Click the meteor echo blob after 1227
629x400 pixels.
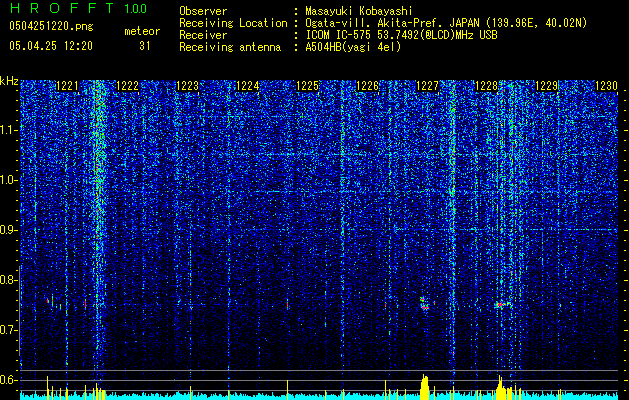[x=424, y=304]
